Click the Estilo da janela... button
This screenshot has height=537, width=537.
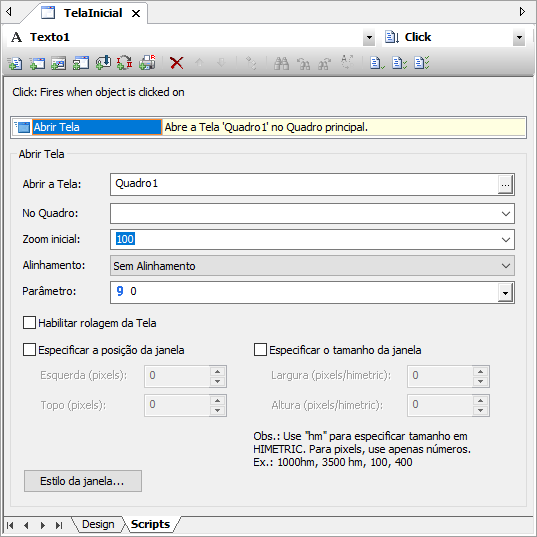pos(83,481)
